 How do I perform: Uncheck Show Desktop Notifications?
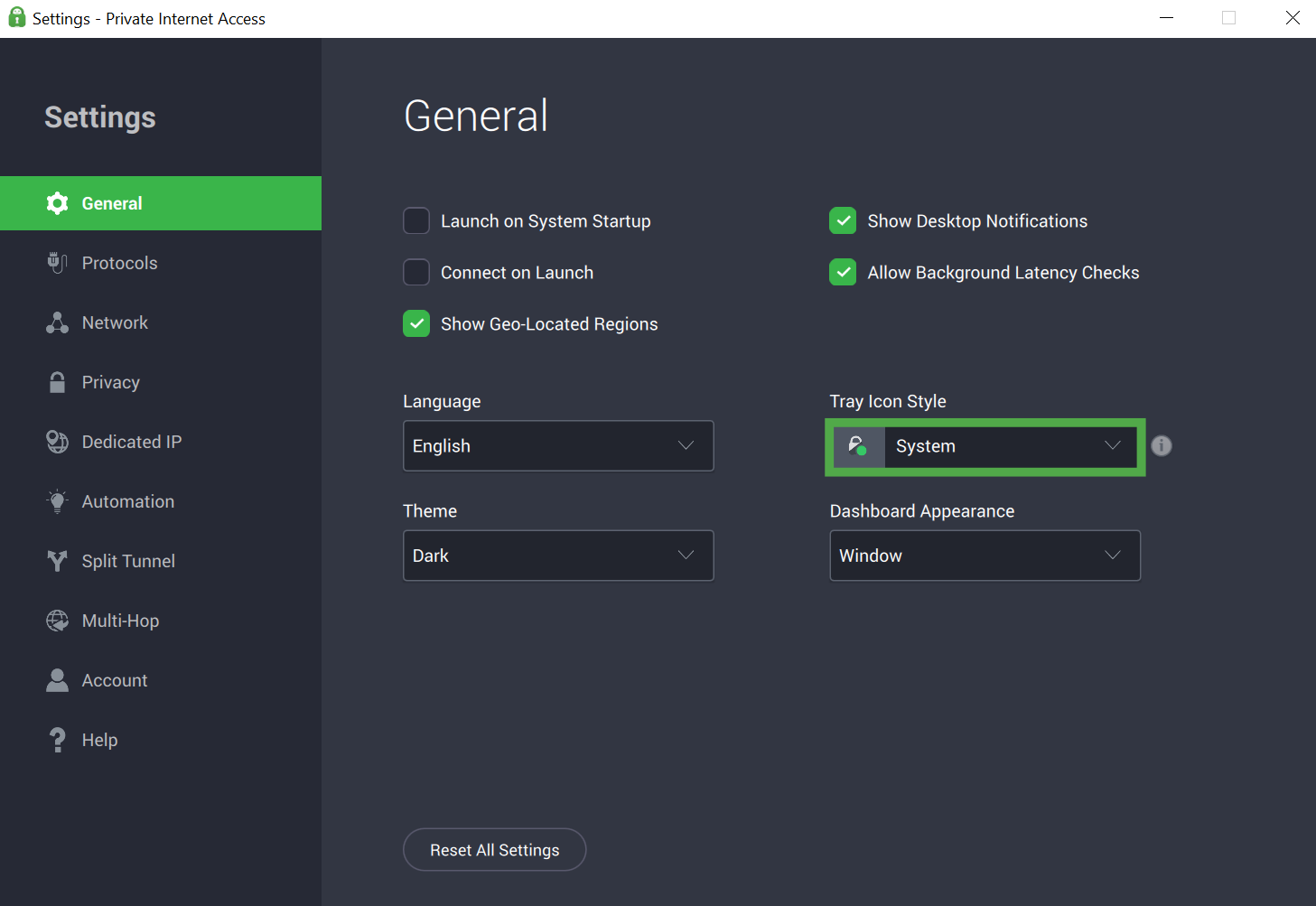[x=843, y=221]
